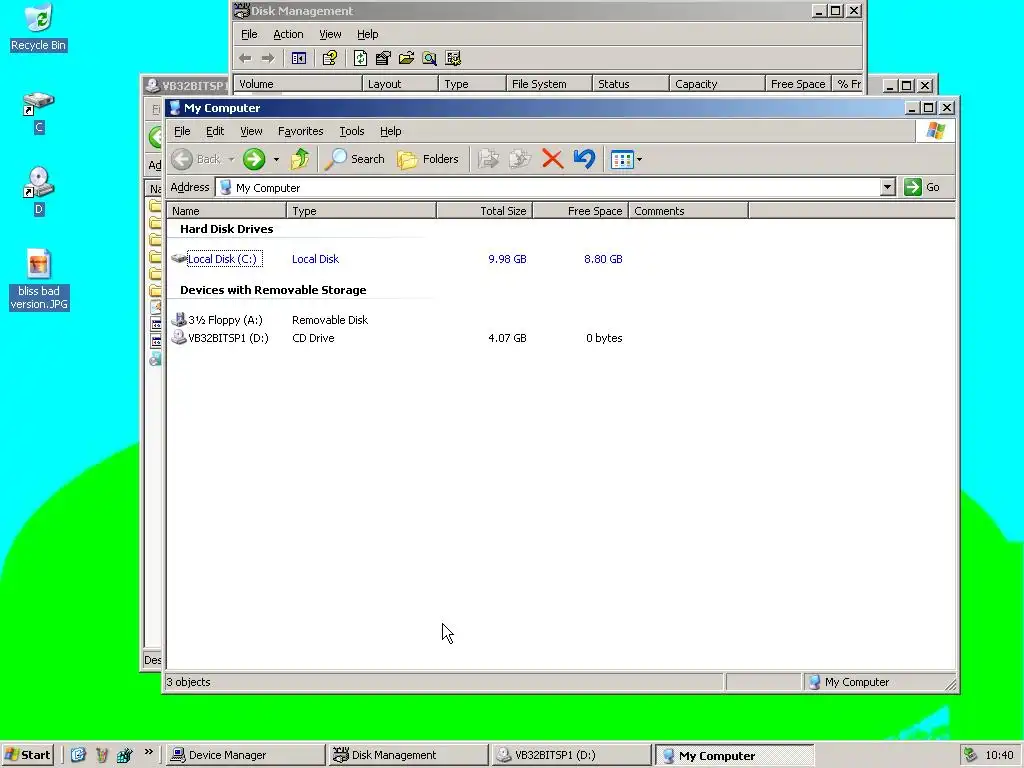This screenshot has width=1024, height=768.
Task: Click the 8.80 GB free space value
Action: pyautogui.click(x=603, y=259)
